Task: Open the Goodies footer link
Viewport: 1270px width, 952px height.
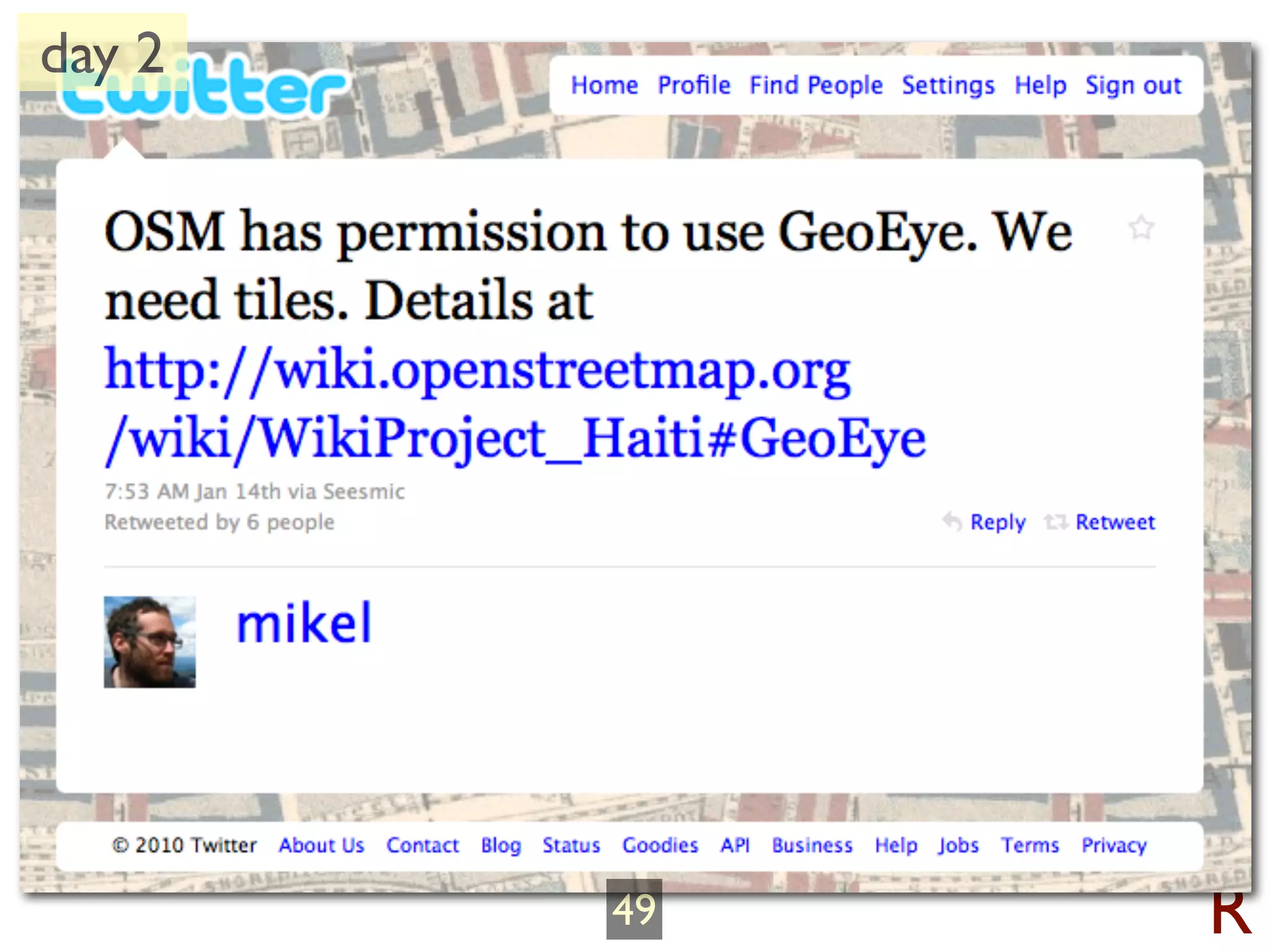Action: [x=660, y=845]
